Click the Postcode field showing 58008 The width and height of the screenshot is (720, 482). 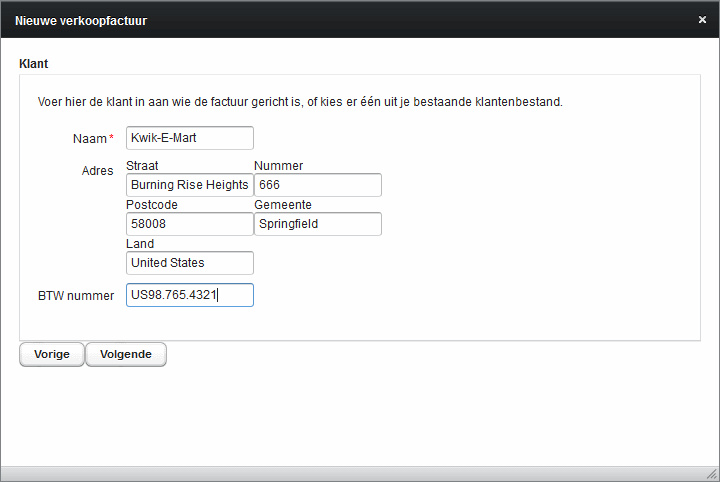(x=190, y=224)
